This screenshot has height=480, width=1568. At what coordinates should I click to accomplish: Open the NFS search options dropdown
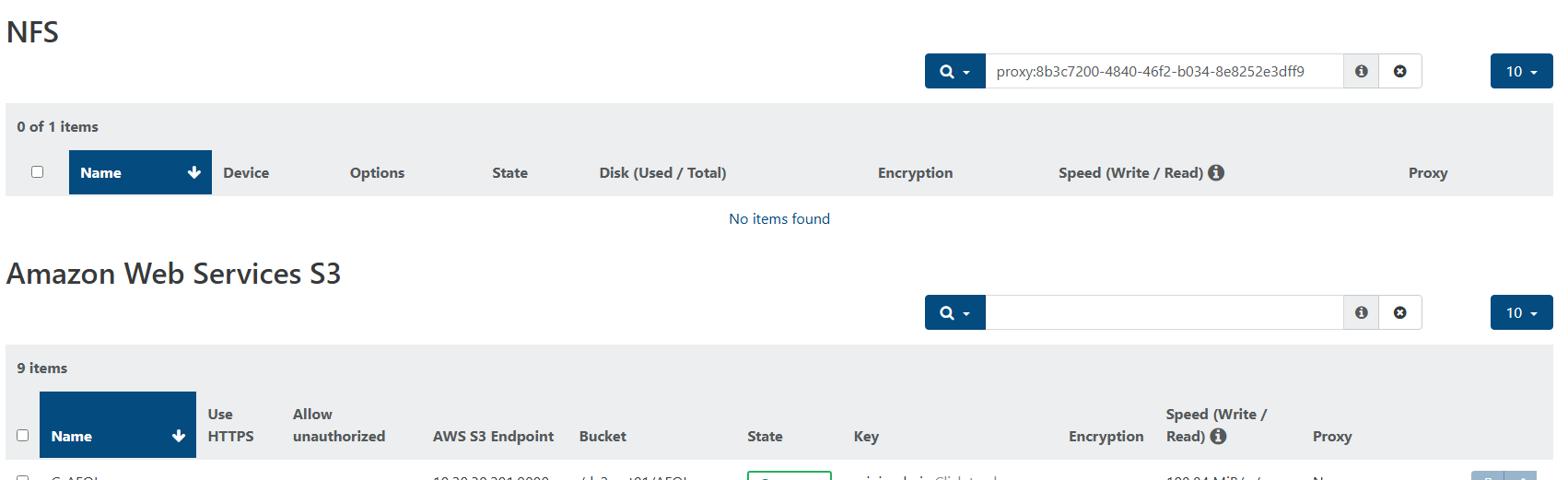click(x=954, y=72)
